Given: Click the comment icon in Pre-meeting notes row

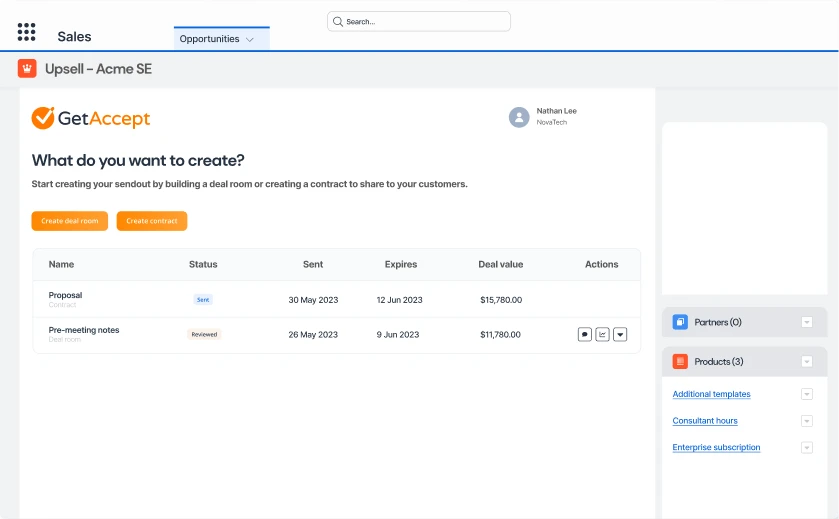Looking at the screenshot, I should 585,334.
